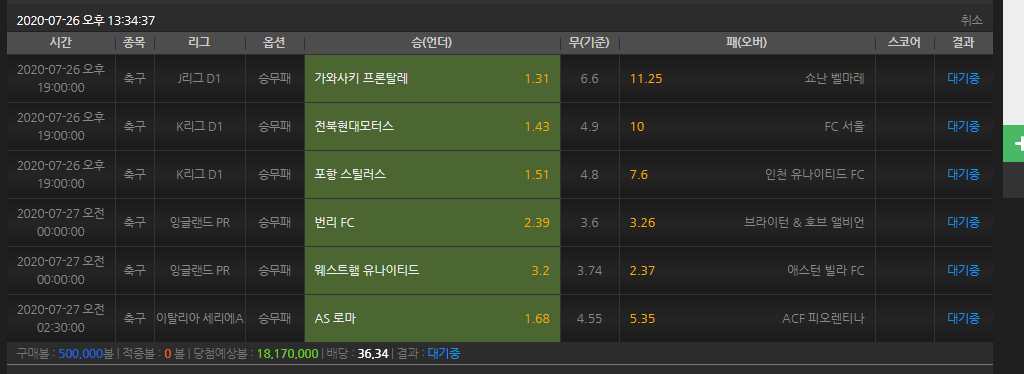Click 대기중 status in the first row

(963, 78)
